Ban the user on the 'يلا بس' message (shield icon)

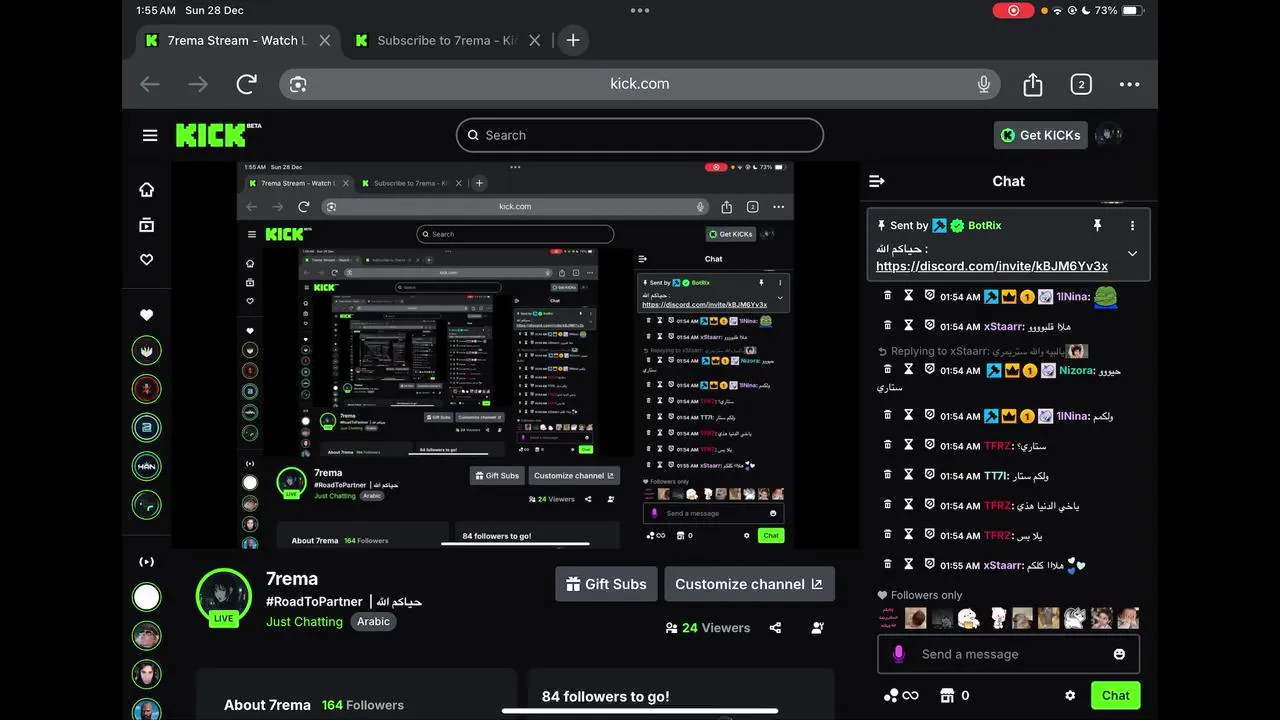tap(929, 535)
